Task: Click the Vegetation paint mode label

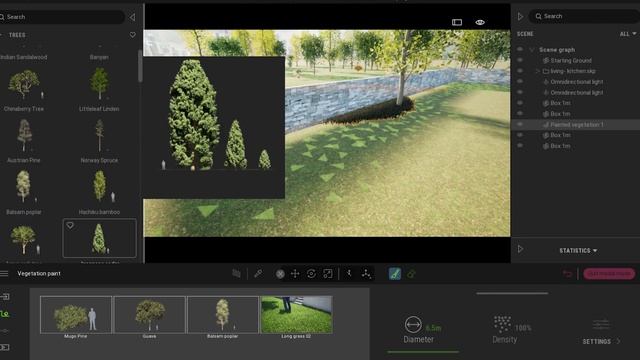Action: tap(39, 273)
